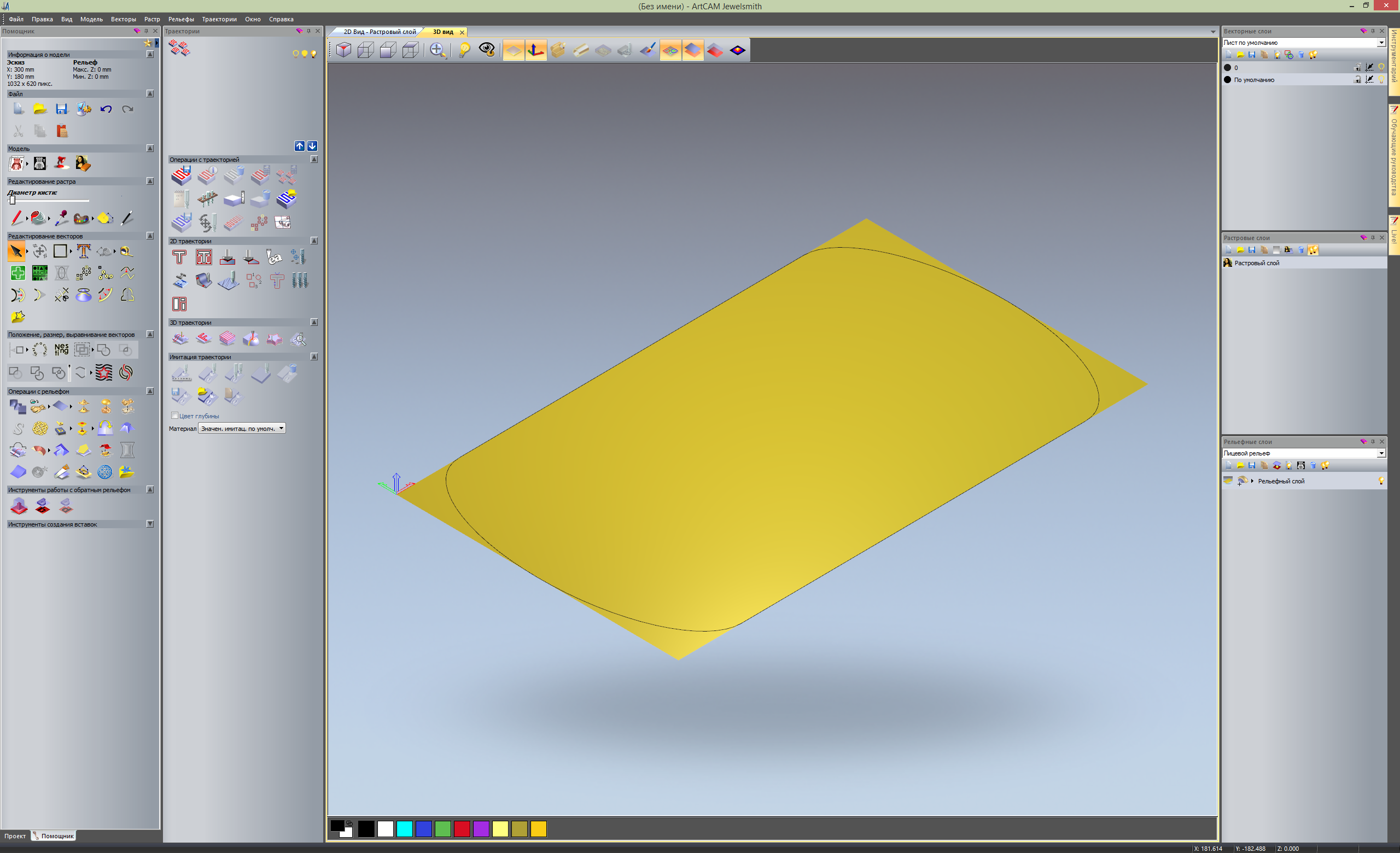The height and width of the screenshot is (853, 1400).
Task: Click the Undo arrow in Файл section
Action: (106, 109)
